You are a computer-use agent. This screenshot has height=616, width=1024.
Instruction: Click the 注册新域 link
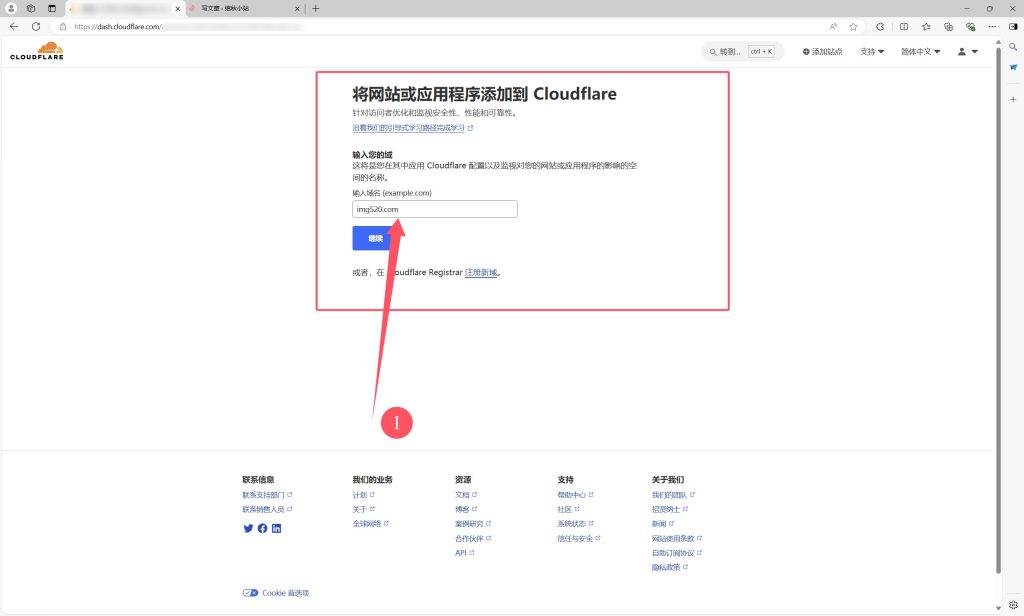(481, 272)
